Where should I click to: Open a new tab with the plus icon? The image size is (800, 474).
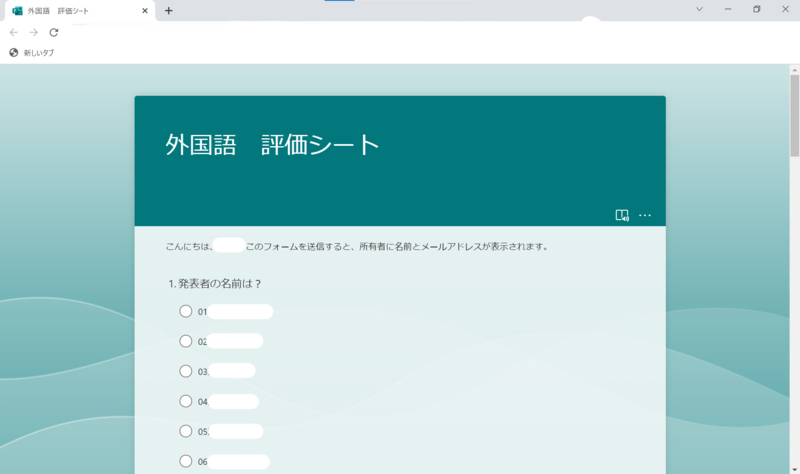(x=168, y=10)
